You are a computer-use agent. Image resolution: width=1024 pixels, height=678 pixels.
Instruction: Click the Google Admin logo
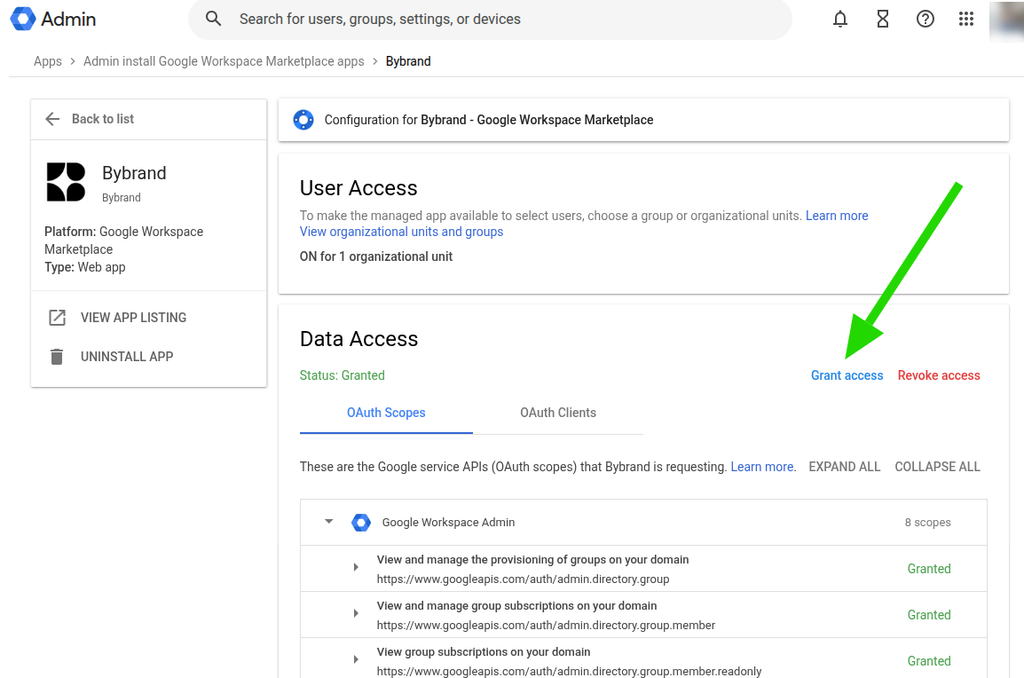tap(53, 19)
